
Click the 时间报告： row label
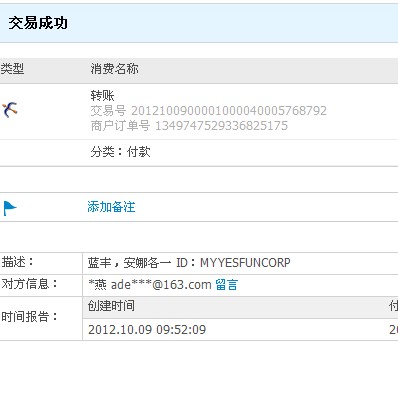(x=29, y=317)
